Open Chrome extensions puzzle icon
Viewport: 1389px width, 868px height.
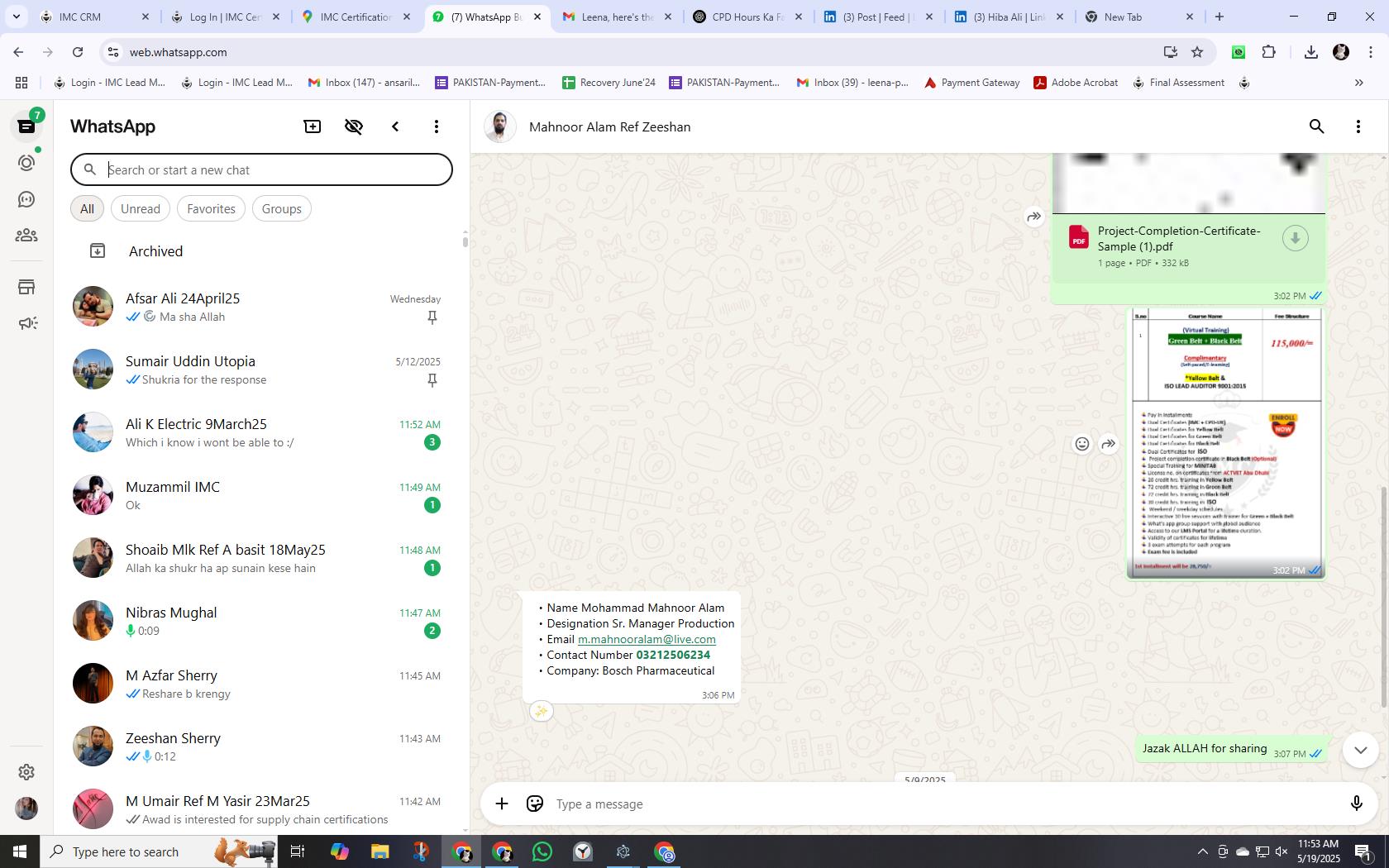(1269, 52)
